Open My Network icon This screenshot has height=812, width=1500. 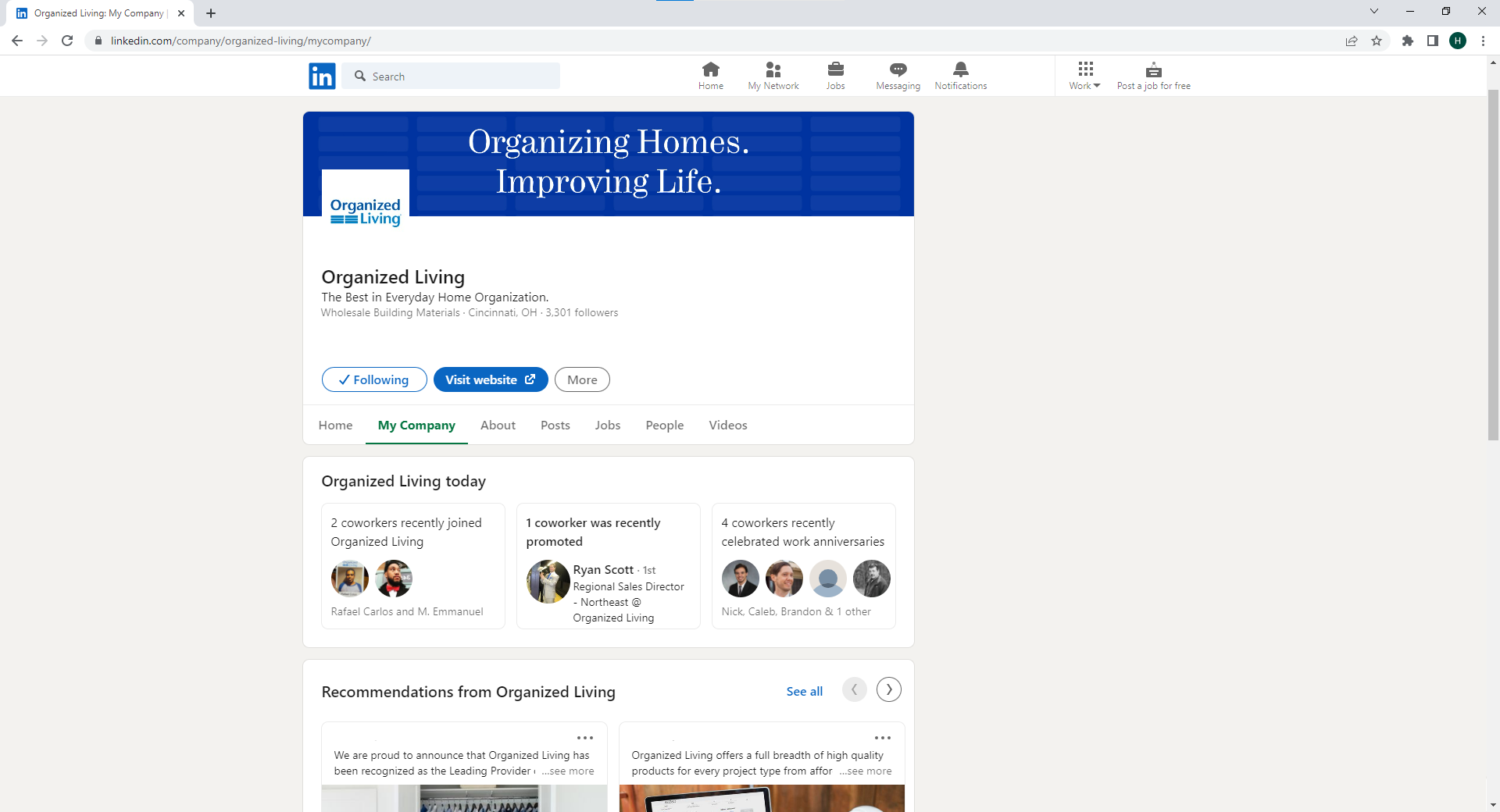773,76
